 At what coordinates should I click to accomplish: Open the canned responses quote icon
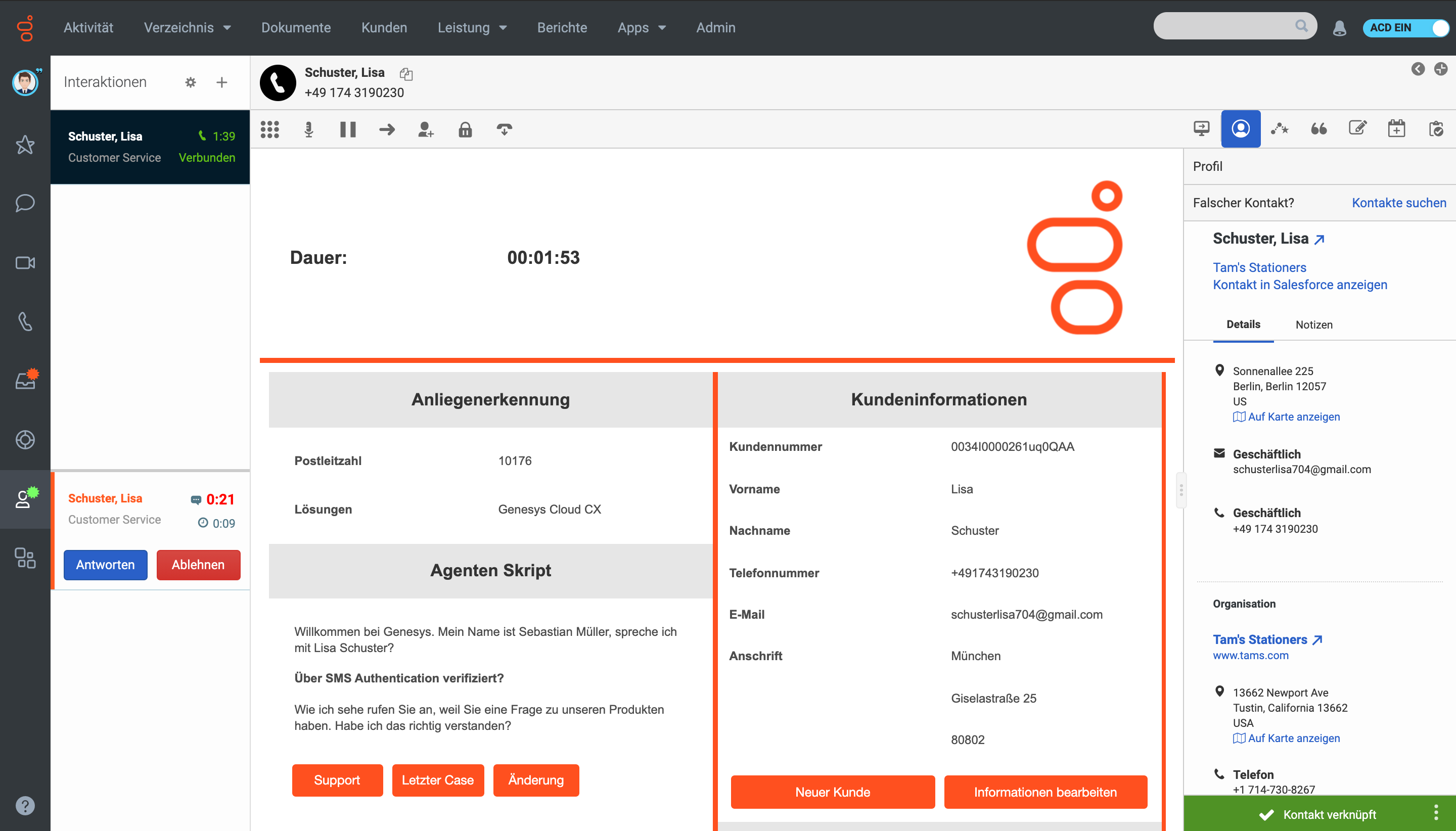(x=1318, y=129)
